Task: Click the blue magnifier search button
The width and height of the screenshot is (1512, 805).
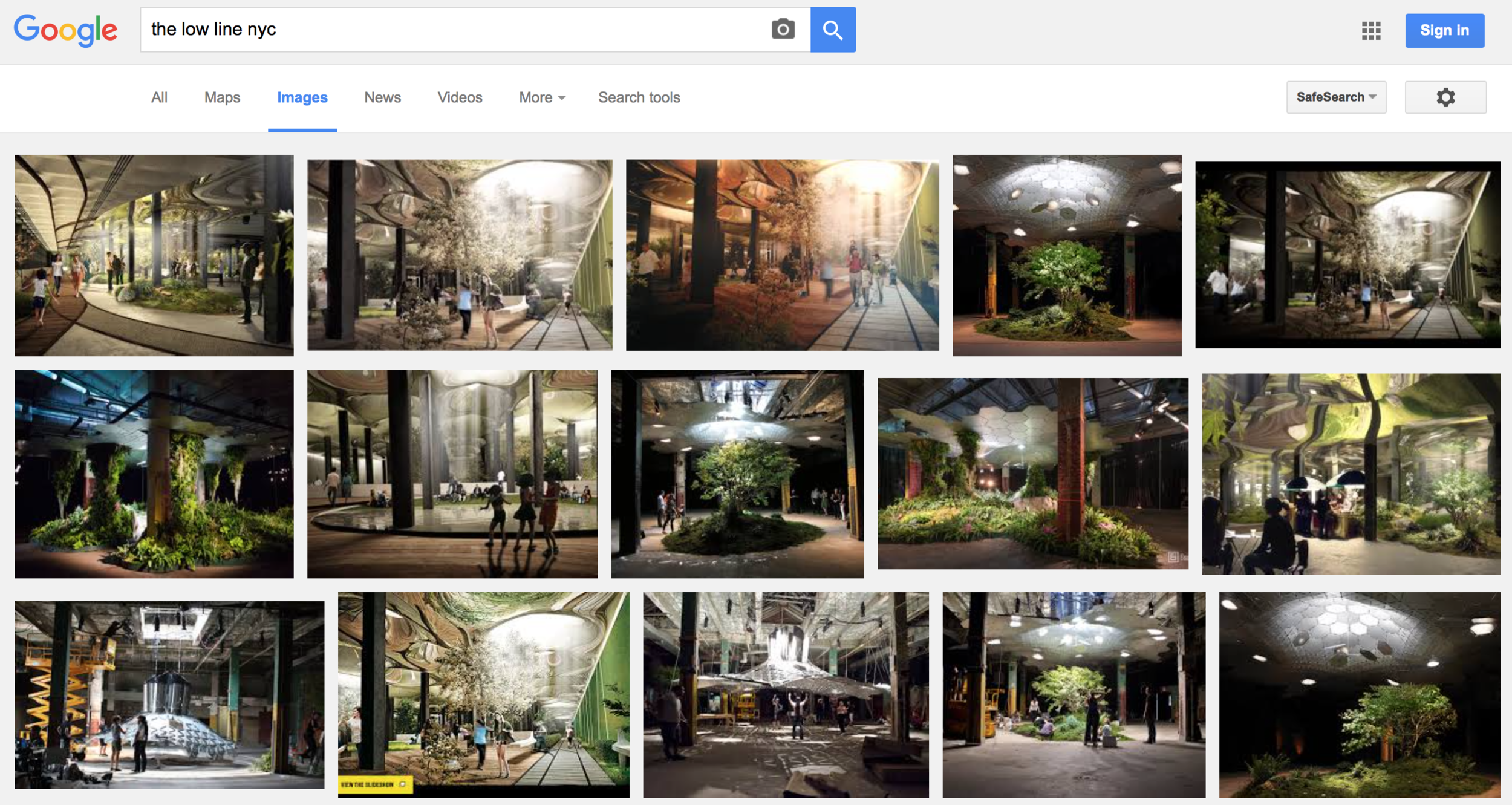Action: (x=833, y=30)
